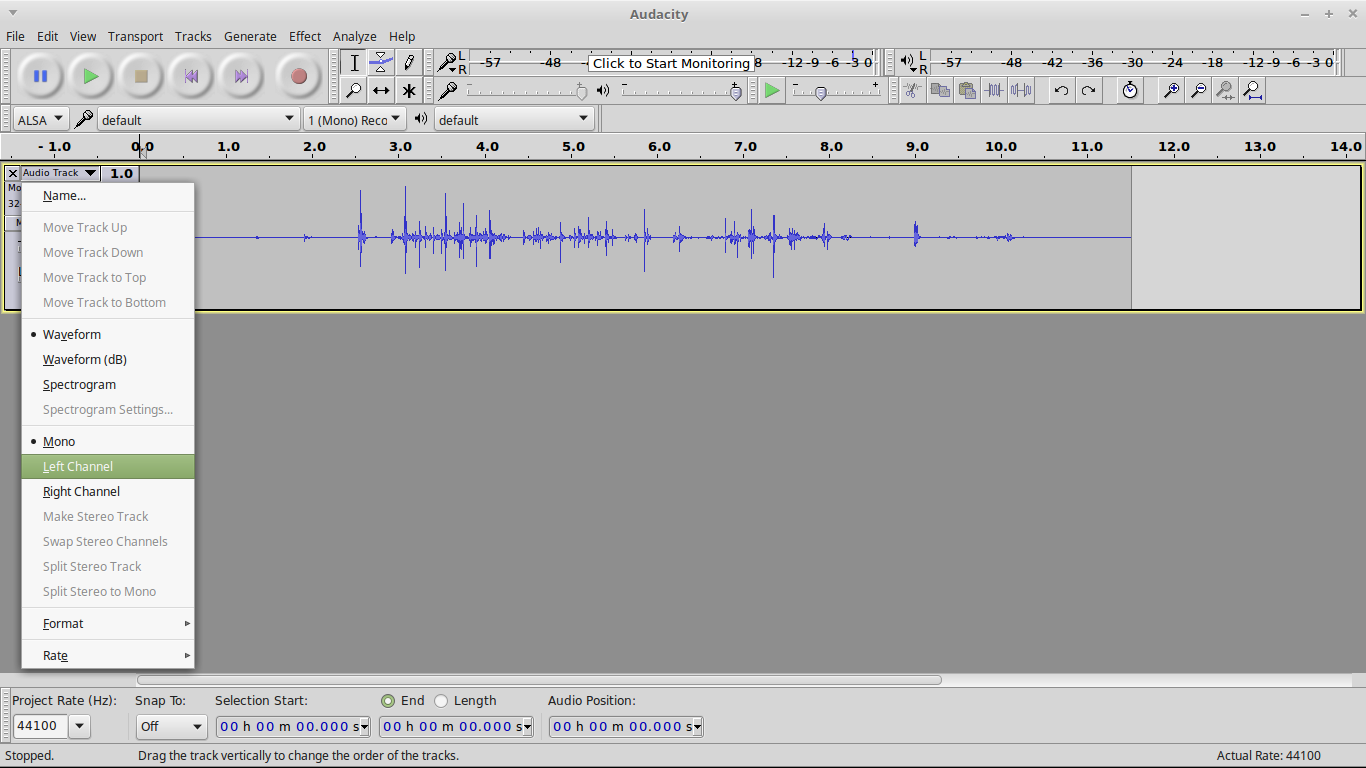
Task: Select the End radio button
Action: pos(389,700)
